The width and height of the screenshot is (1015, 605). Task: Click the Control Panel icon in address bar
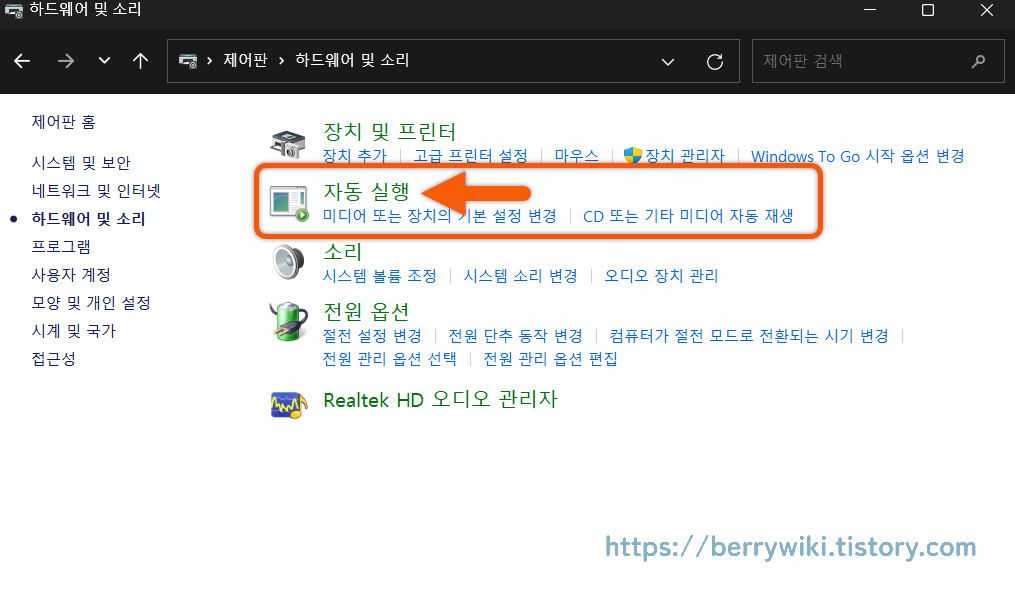[x=186, y=61]
